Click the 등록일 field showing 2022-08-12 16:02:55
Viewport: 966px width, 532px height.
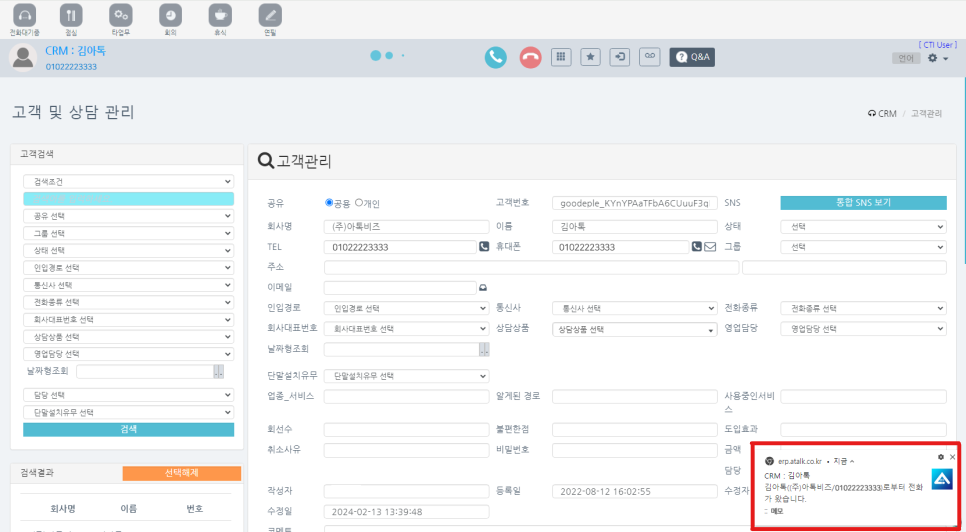635,491
